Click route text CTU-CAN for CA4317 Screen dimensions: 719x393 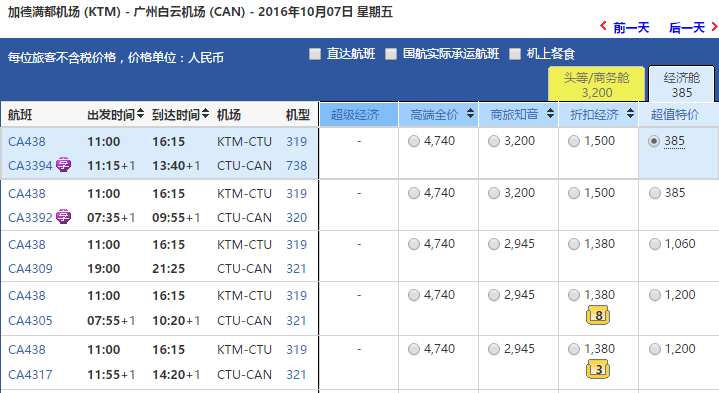pyautogui.click(x=244, y=374)
